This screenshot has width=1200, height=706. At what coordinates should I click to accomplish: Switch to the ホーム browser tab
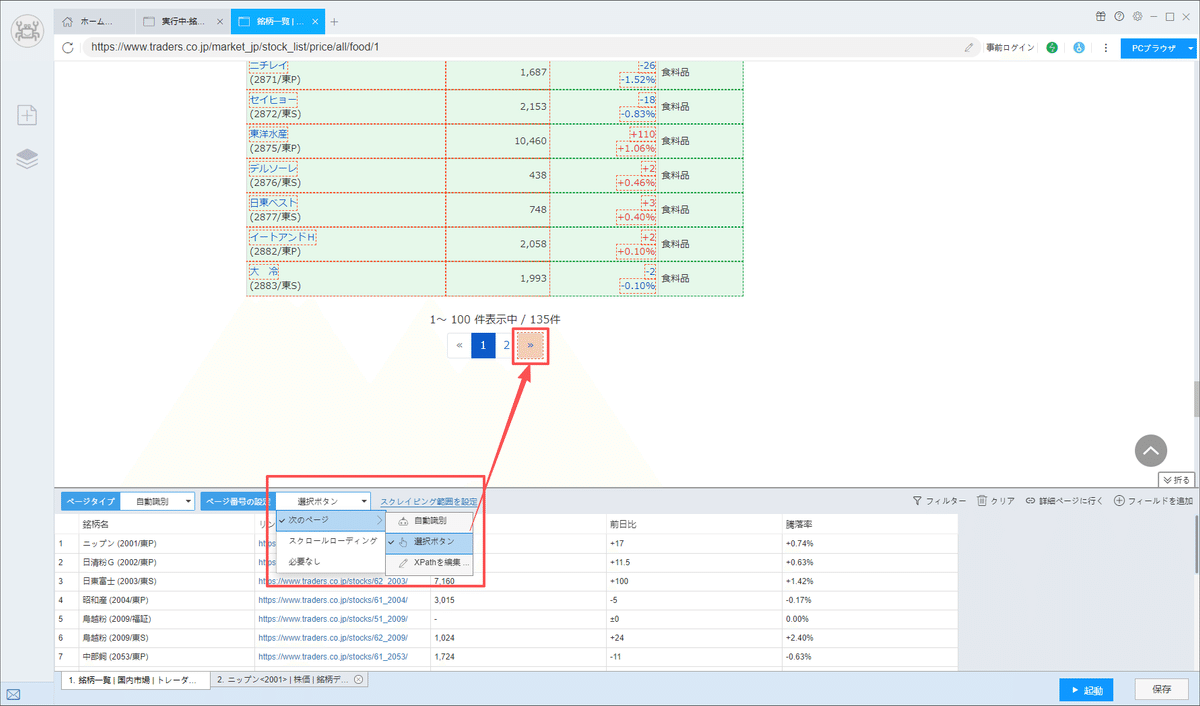(94, 21)
